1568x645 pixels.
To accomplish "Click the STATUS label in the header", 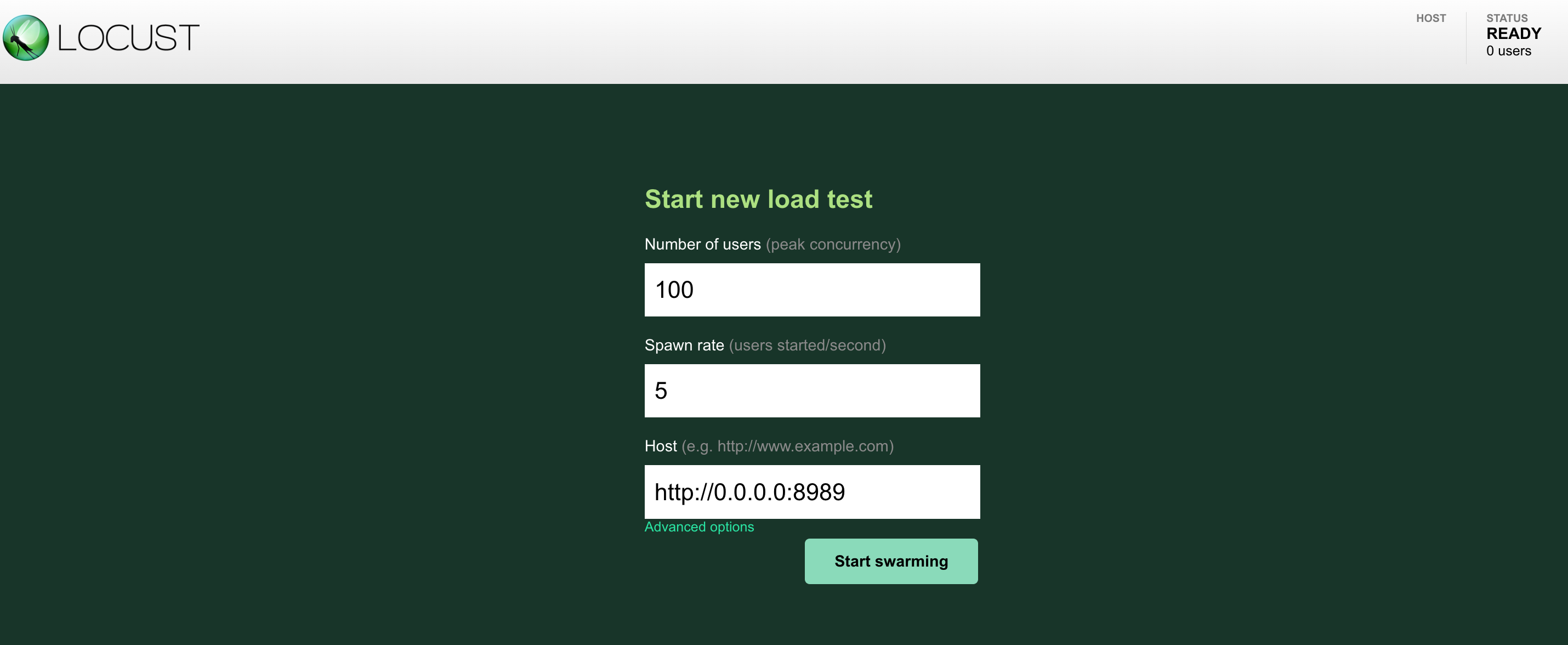I will pyautogui.click(x=1507, y=18).
